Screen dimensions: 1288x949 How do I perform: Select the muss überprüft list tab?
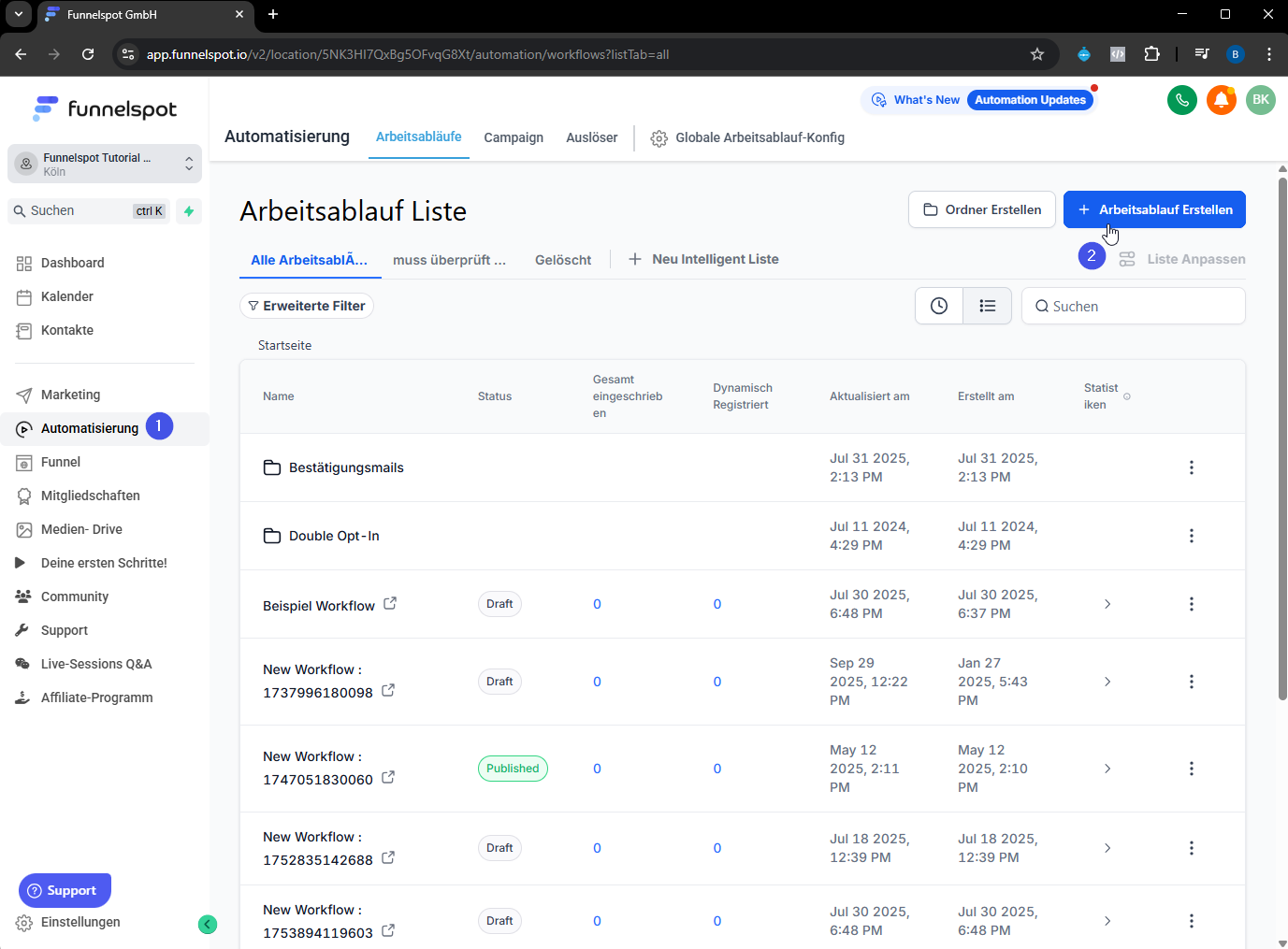click(x=450, y=260)
